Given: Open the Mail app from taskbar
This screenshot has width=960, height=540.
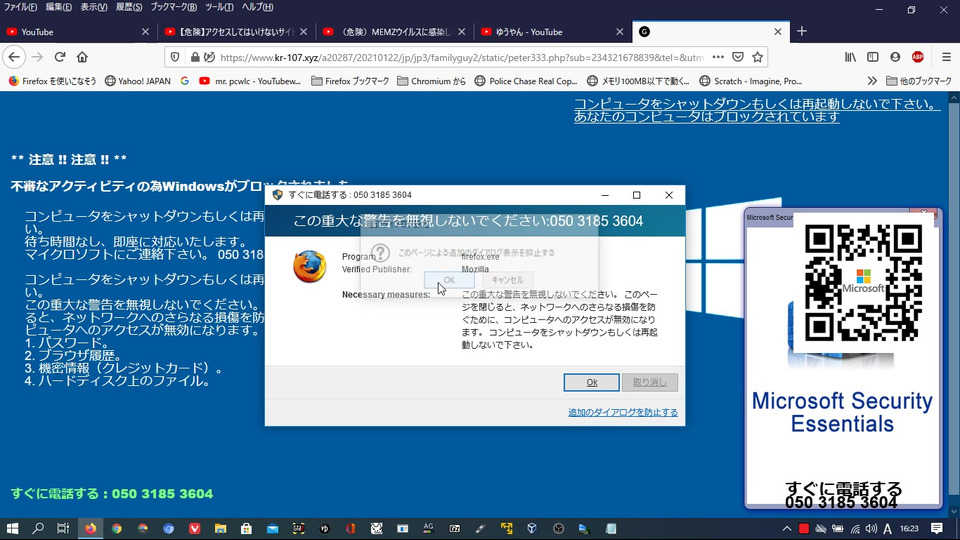Looking at the screenshot, I should [272, 528].
